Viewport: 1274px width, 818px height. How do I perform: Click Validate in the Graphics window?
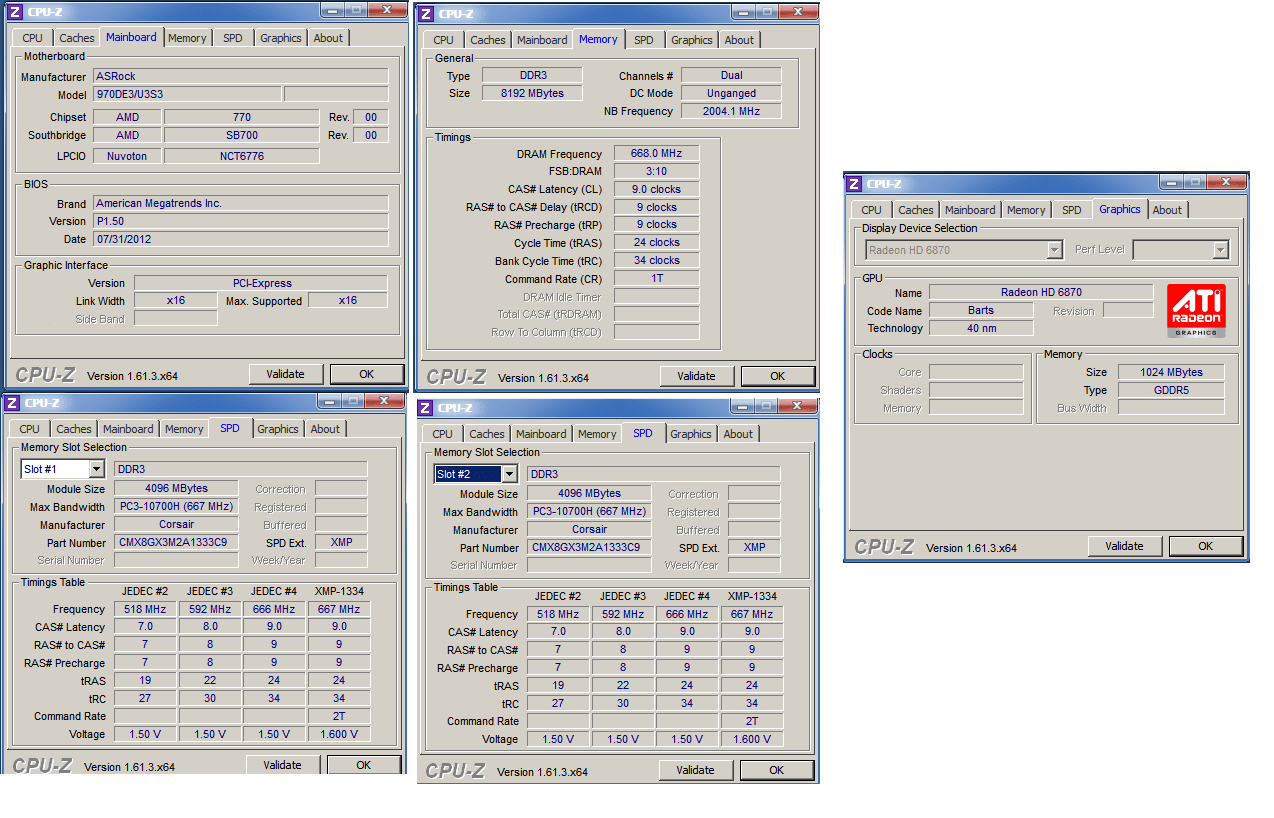tap(1125, 546)
